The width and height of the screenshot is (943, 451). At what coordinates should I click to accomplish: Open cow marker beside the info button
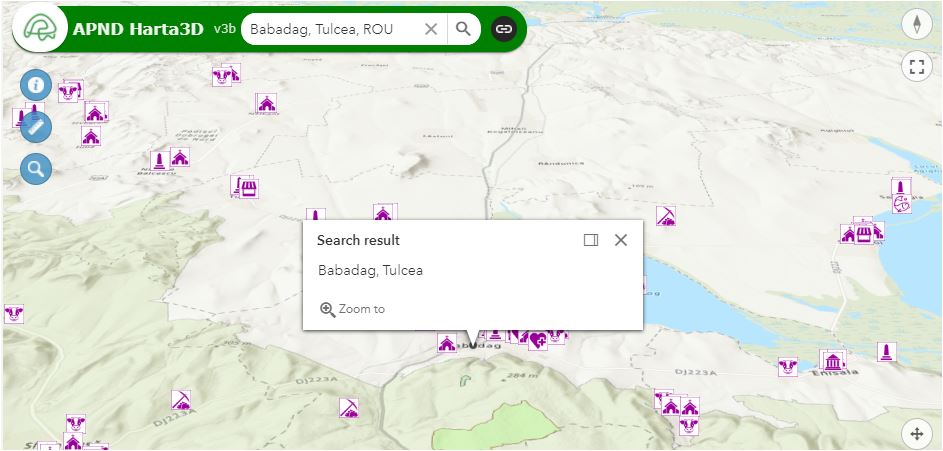click(x=68, y=93)
